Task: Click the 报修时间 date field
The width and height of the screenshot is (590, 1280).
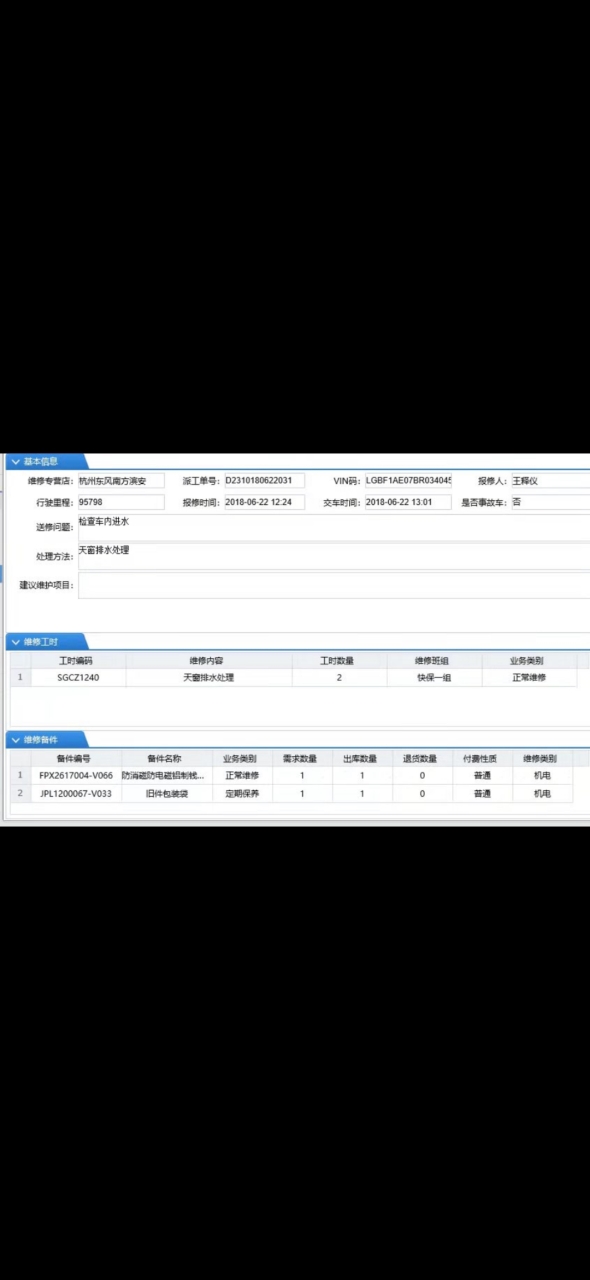Action: [264, 502]
